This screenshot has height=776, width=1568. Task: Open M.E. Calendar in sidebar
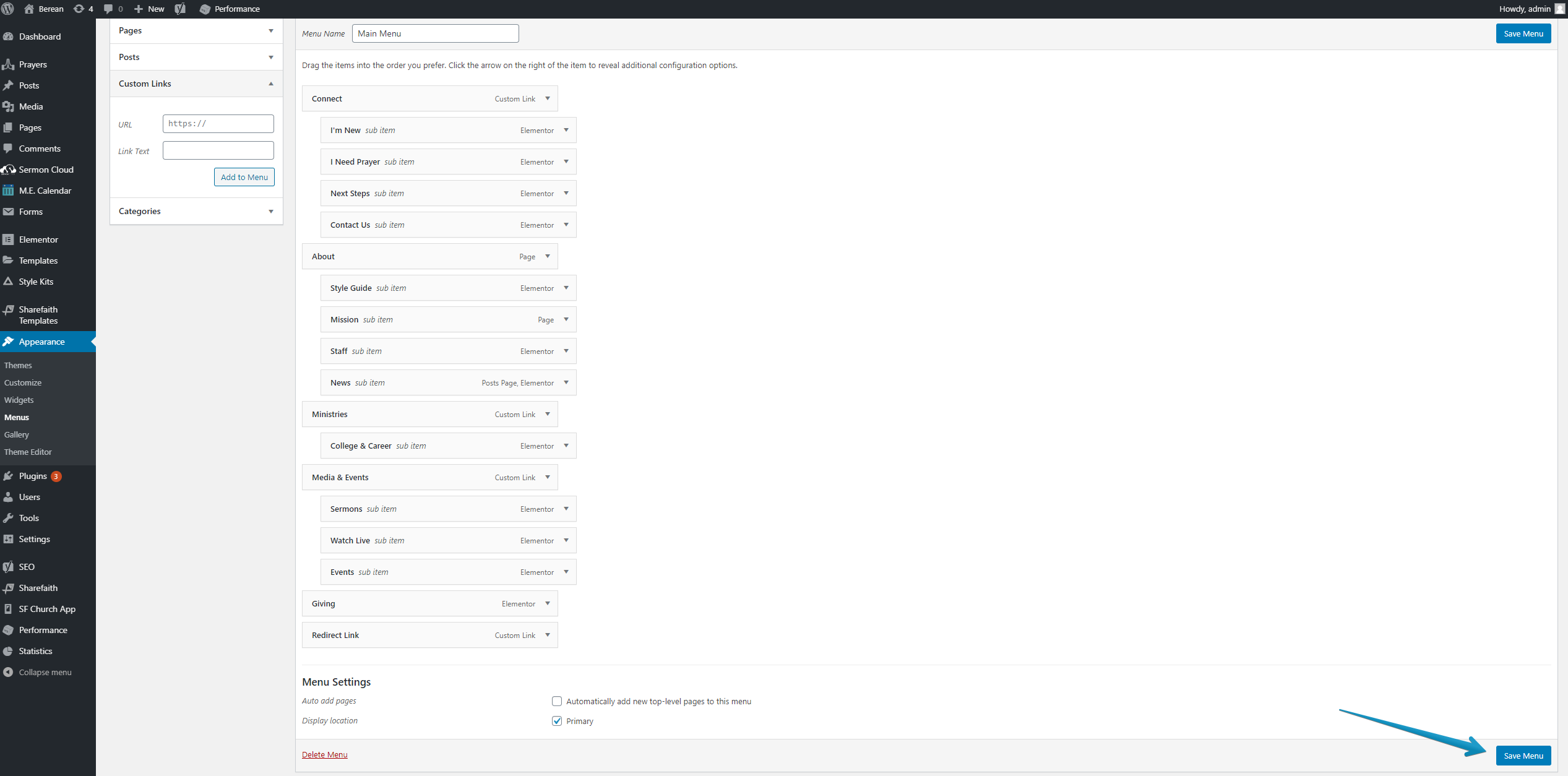45,191
